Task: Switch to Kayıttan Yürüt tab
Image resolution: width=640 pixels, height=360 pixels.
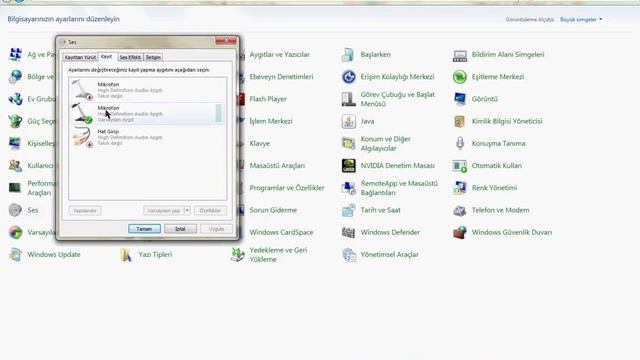Action: pos(80,57)
